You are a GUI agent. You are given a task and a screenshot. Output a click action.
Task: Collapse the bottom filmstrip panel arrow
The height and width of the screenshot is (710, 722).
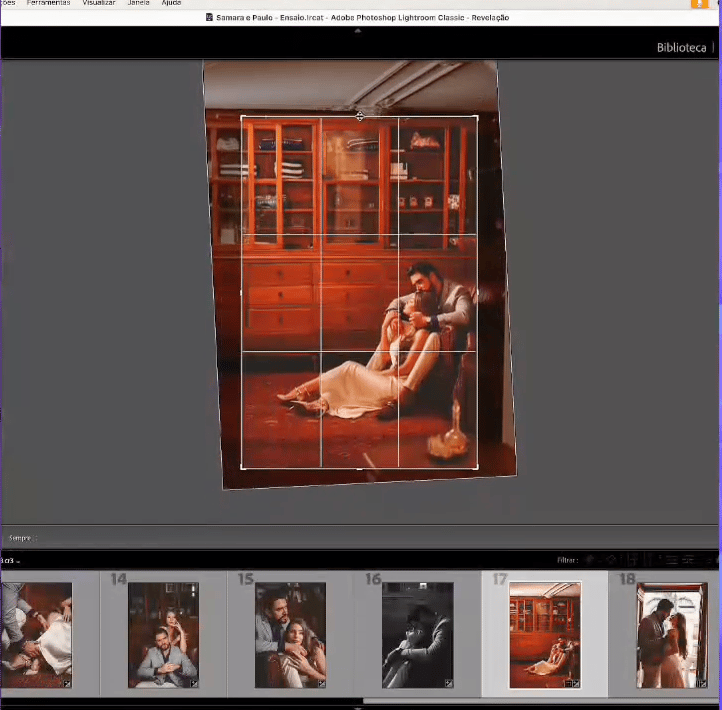[358, 708]
